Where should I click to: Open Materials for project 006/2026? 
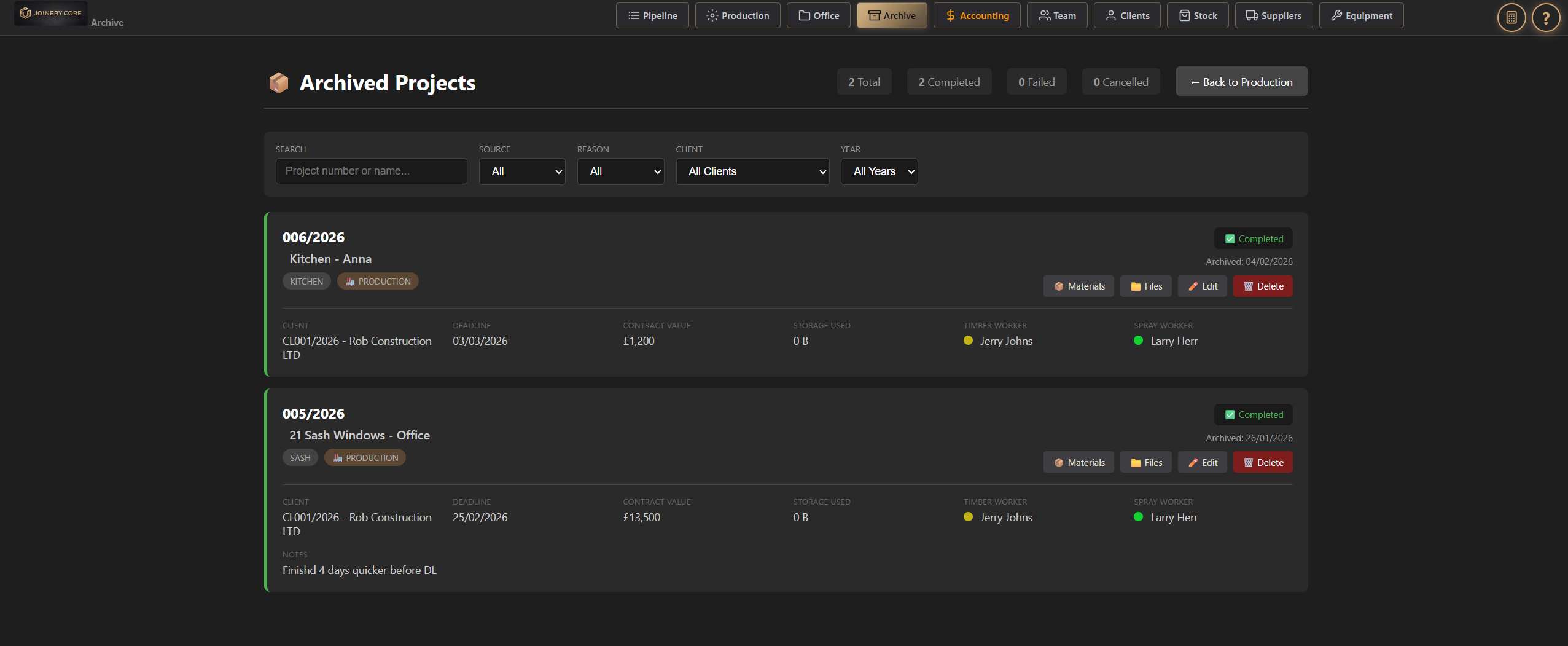click(1078, 286)
